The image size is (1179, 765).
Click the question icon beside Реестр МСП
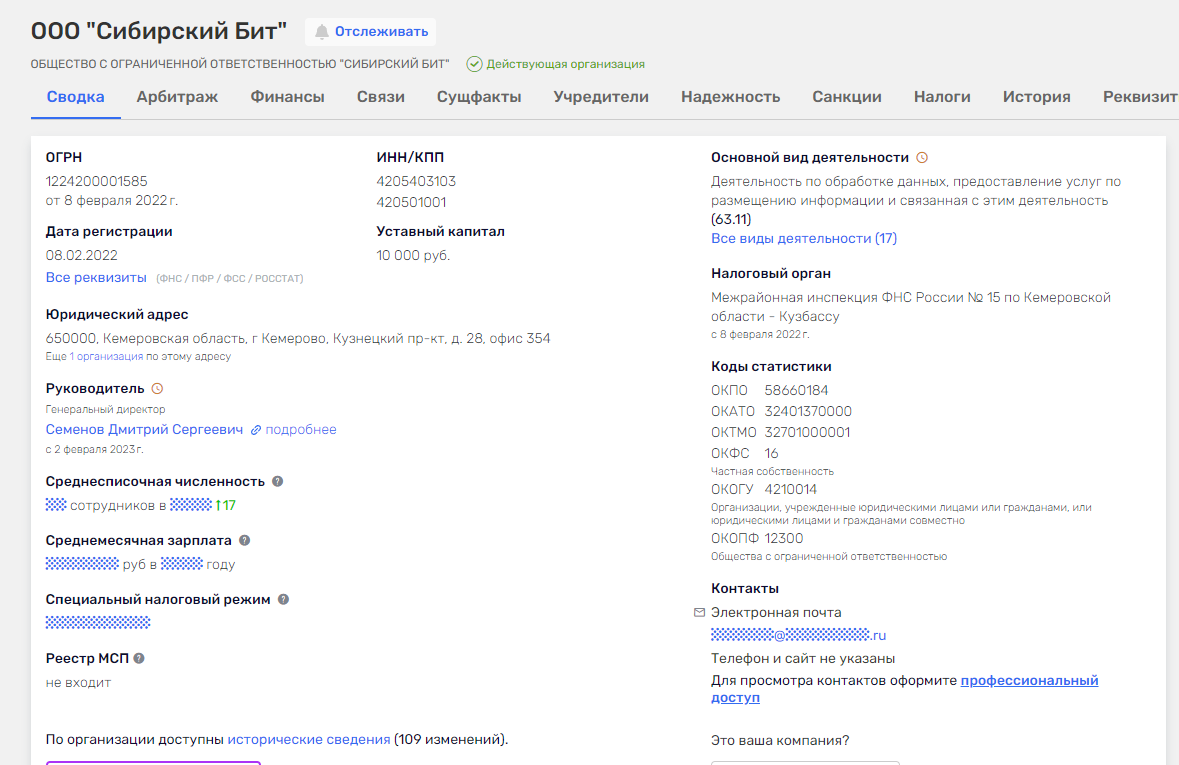139,658
